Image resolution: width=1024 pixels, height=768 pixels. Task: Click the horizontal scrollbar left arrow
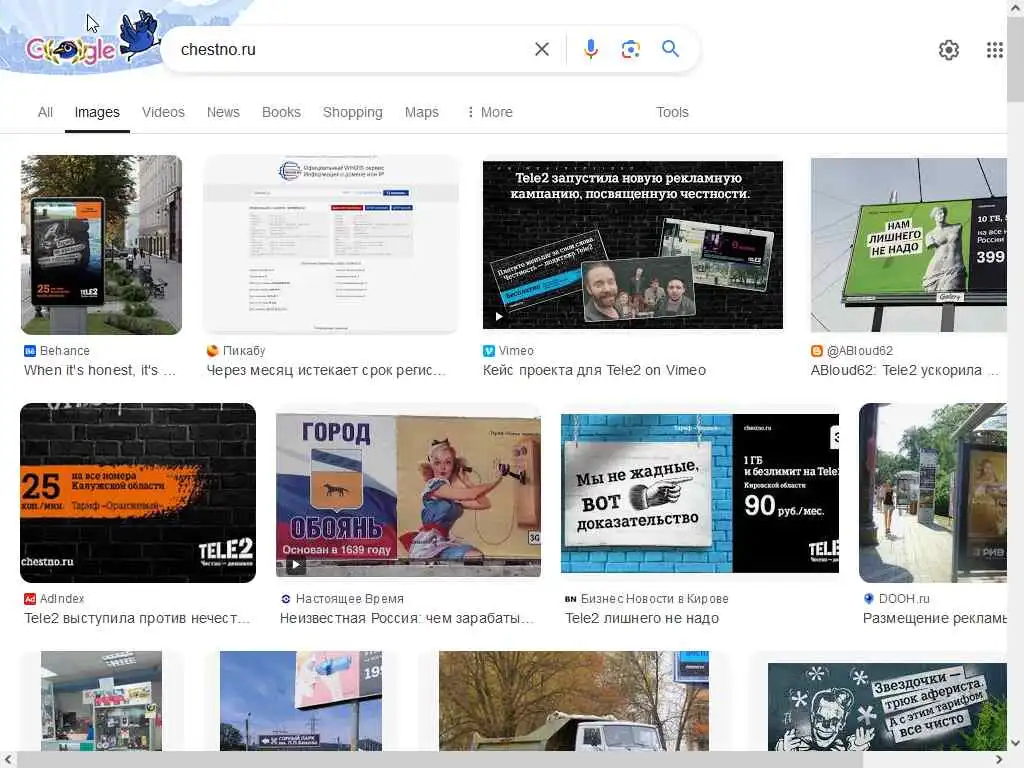[8, 760]
